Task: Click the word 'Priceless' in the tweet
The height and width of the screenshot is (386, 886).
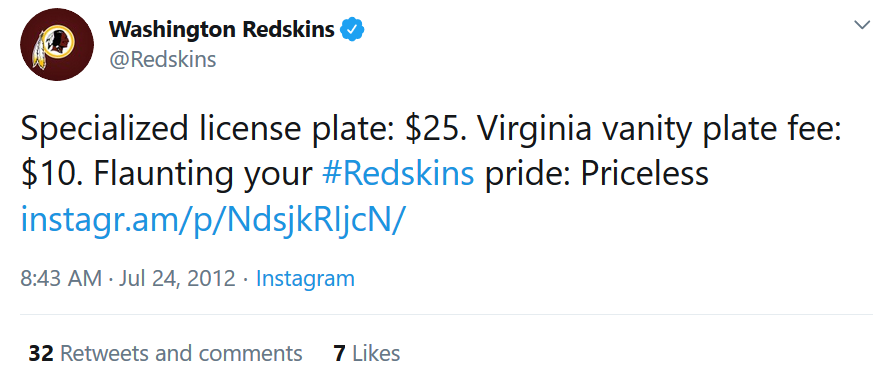Action: [644, 174]
